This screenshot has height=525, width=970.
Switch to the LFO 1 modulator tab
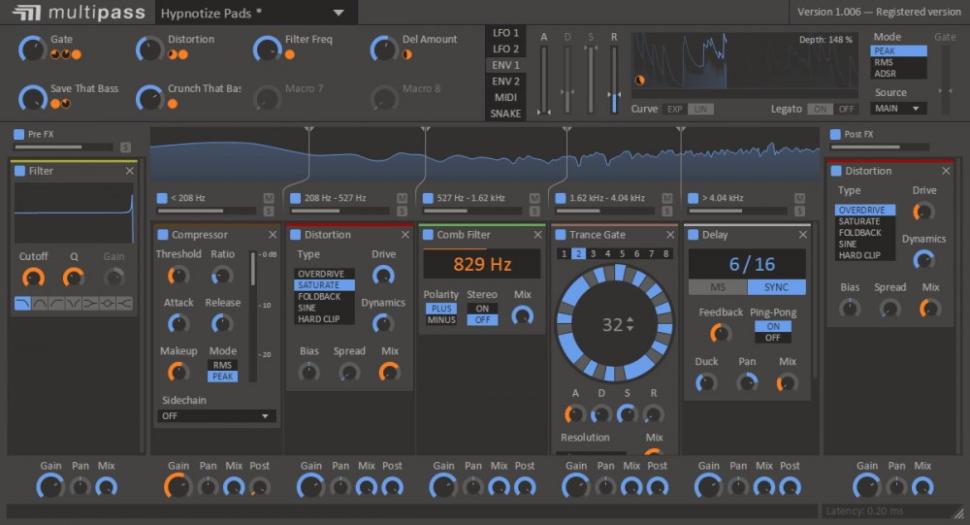point(505,33)
